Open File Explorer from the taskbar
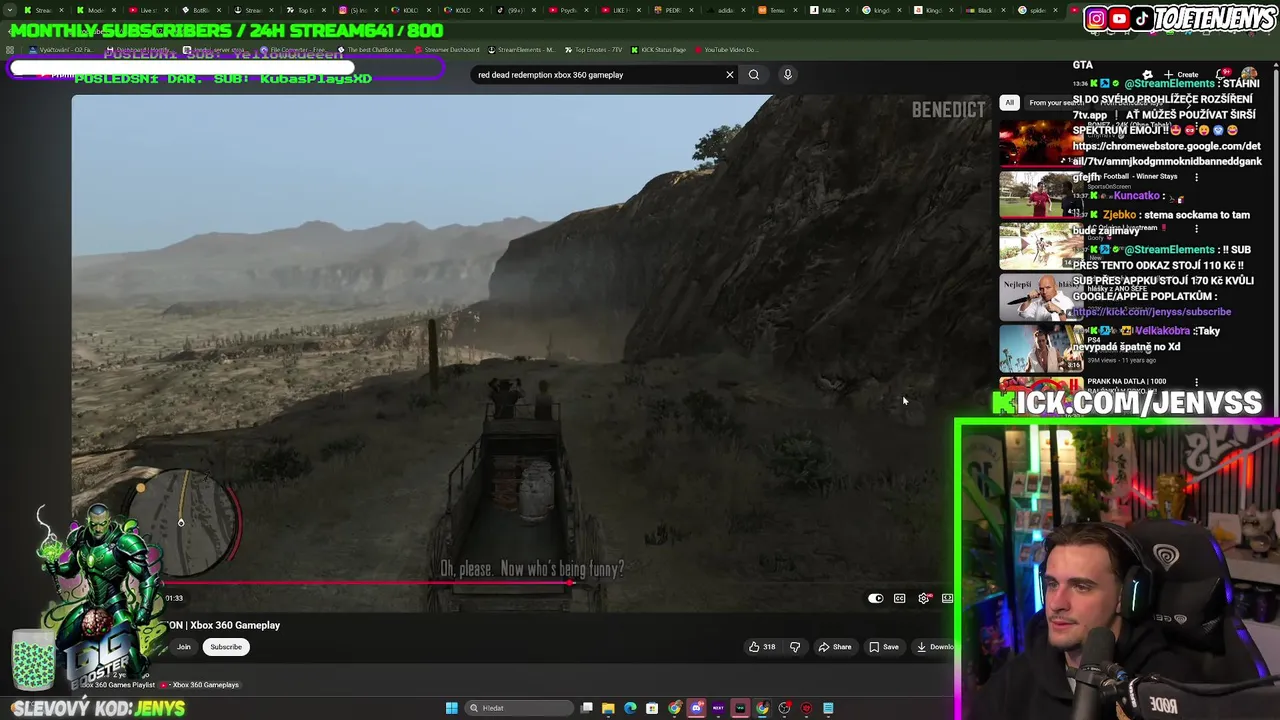This screenshot has height=720, width=1280. [608, 708]
